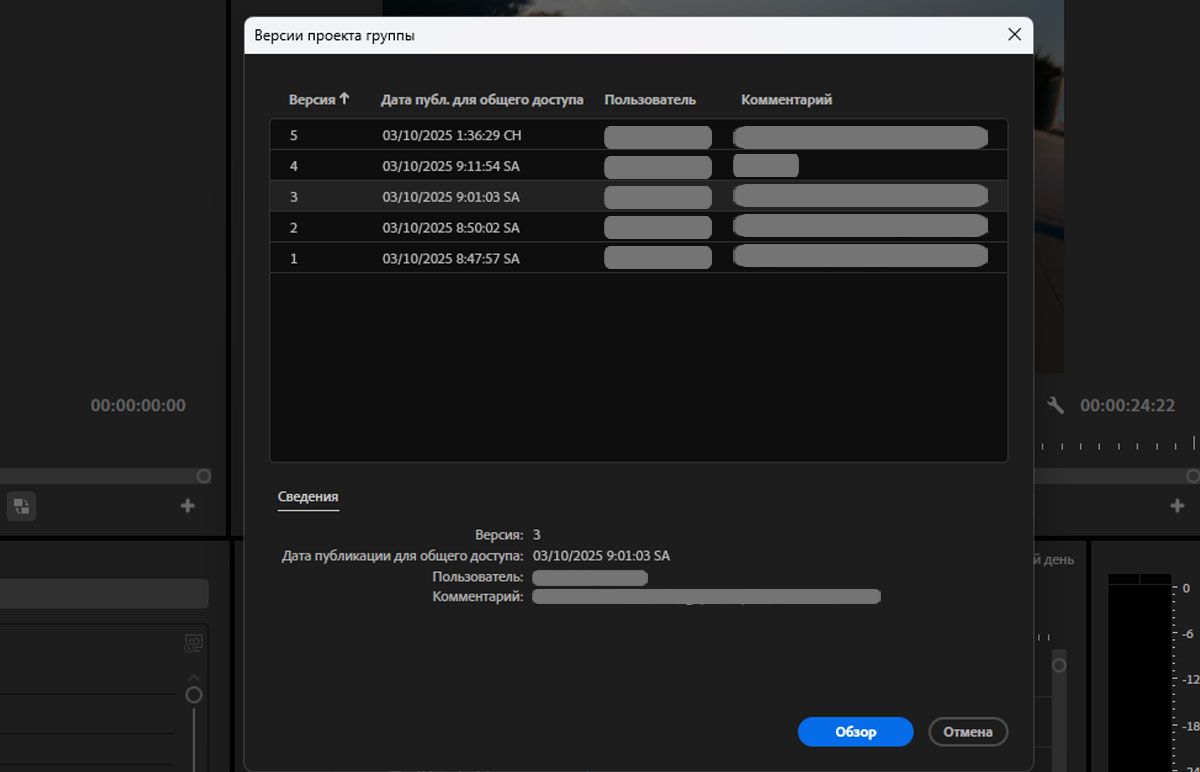Click the plus button under left Source monitor

187,506
